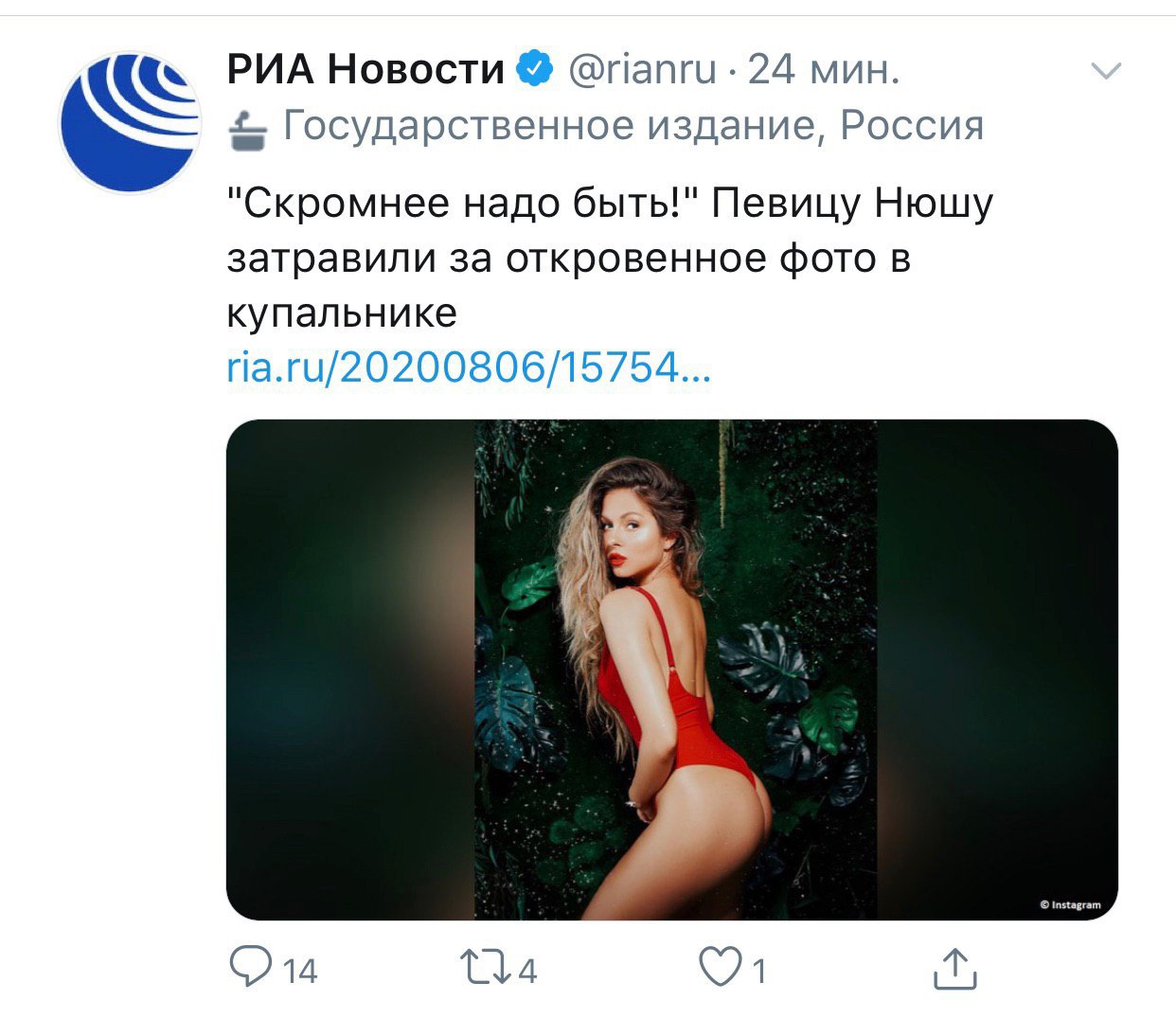1176x1018 pixels.
Task: Click the tweet text about Певицу Нюшу
Action: click(610, 258)
